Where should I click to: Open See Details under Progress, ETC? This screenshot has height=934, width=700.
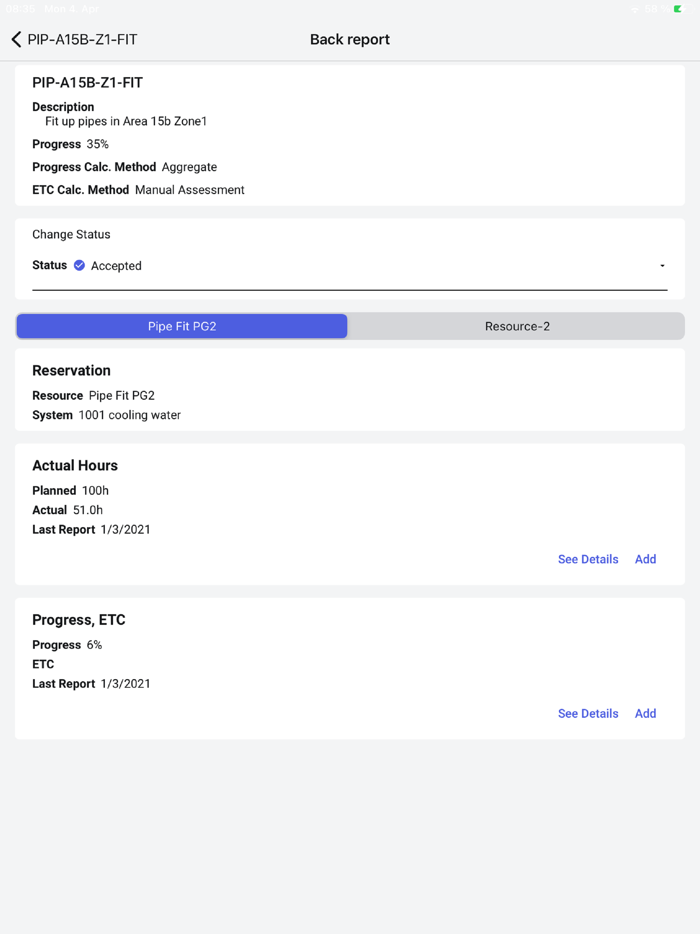(588, 713)
